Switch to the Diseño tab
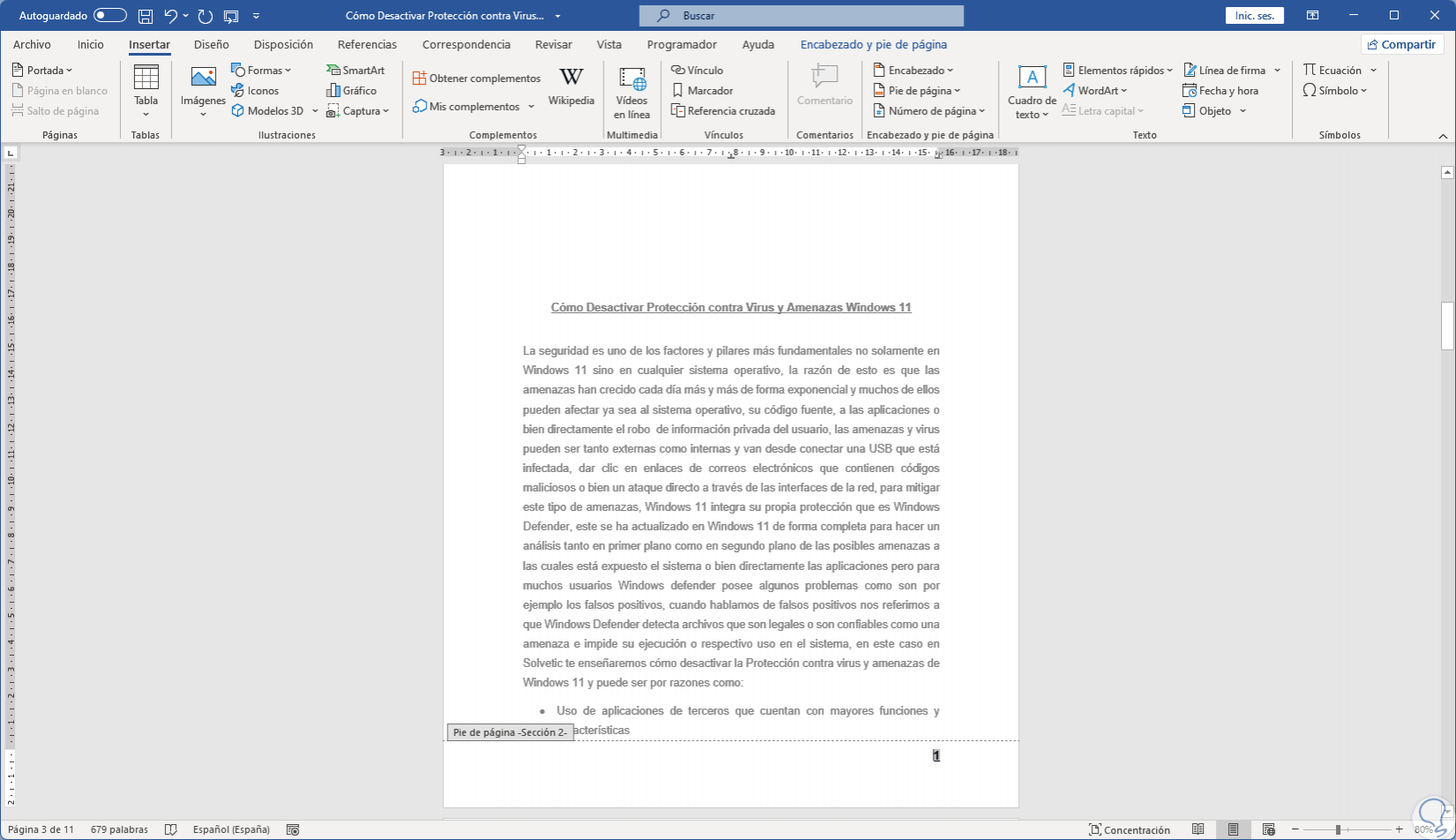This screenshot has width=1456, height=840. click(212, 45)
